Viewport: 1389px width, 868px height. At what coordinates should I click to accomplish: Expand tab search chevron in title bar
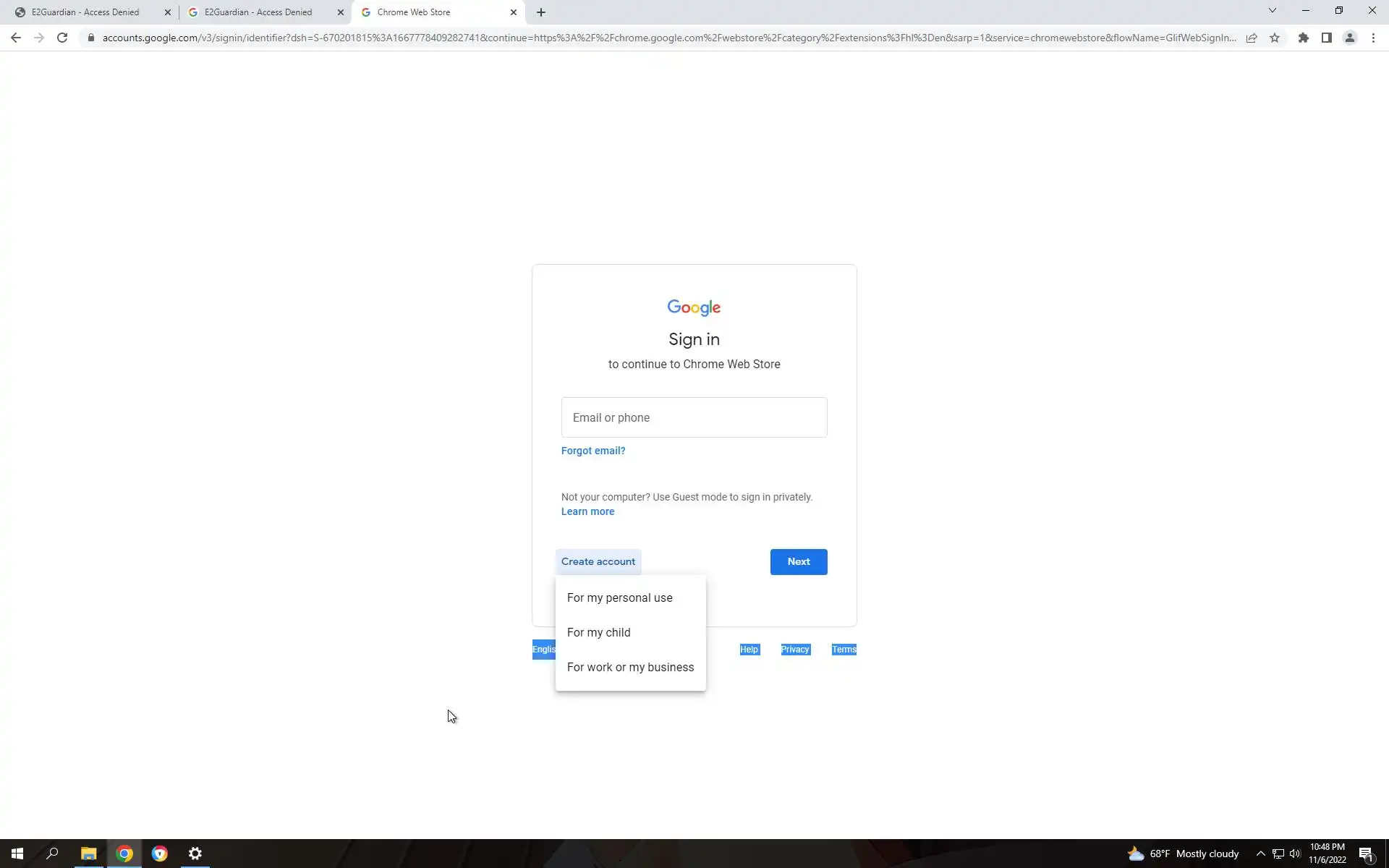(1272, 11)
